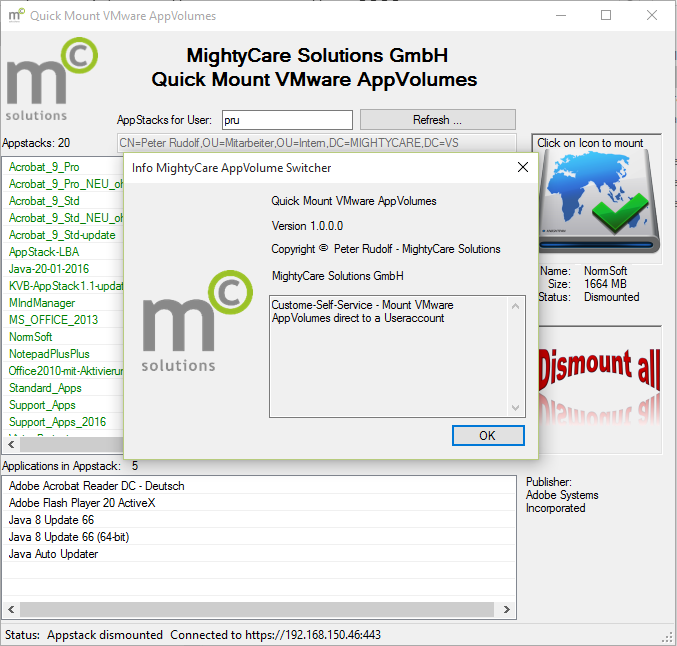Click the Dismount all image button

[x=599, y=389]
